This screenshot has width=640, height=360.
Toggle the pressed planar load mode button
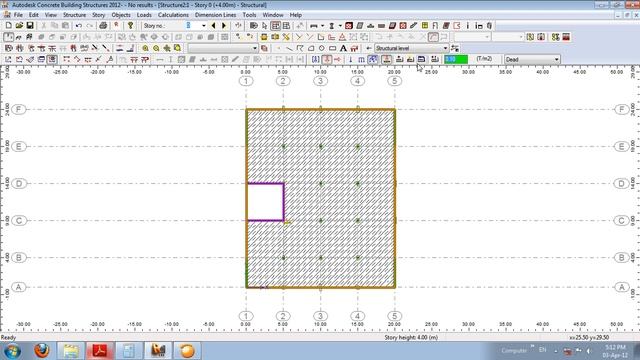click(387, 60)
